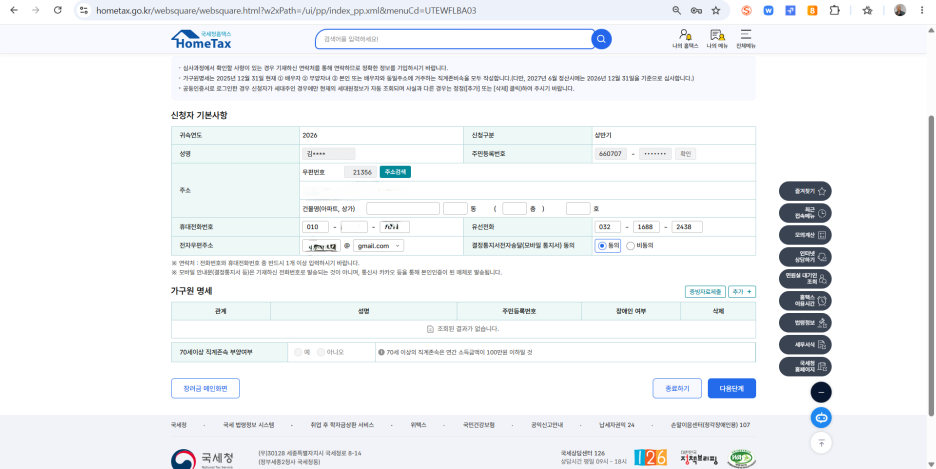Collapse the quick menu with minus button
This screenshot has width=936, height=469.
821,392
